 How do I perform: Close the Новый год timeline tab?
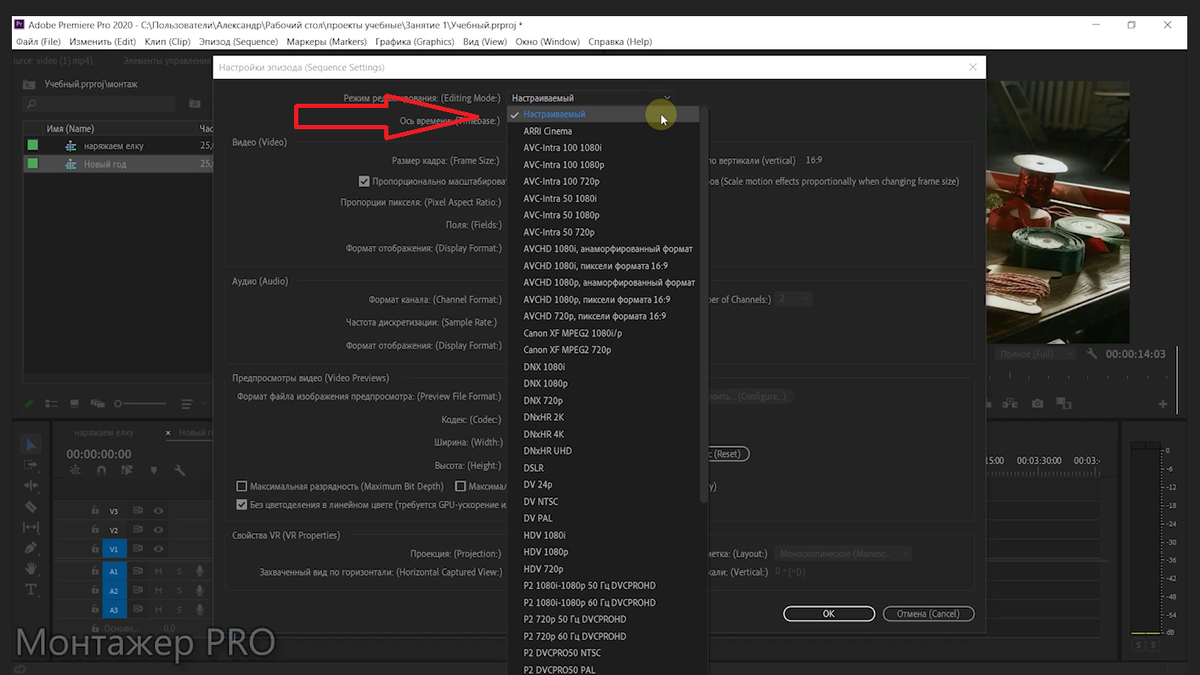pos(169,433)
